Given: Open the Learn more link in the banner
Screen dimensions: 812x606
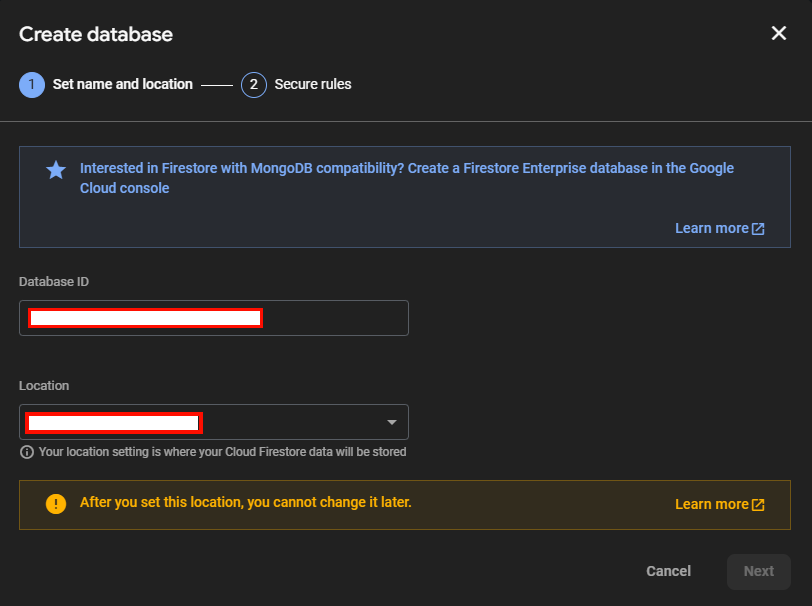Looking at the screenshot, I should tap(711, 228).
